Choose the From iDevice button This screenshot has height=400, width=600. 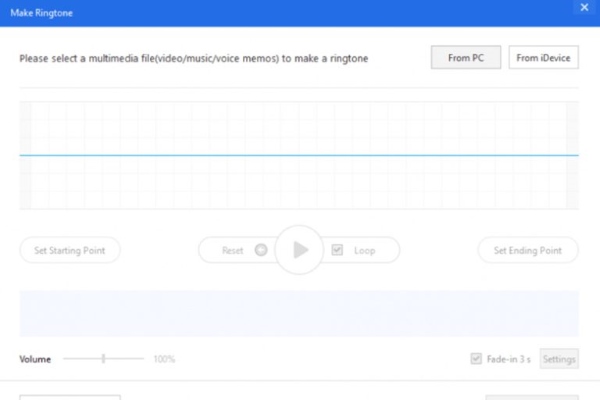544,58
